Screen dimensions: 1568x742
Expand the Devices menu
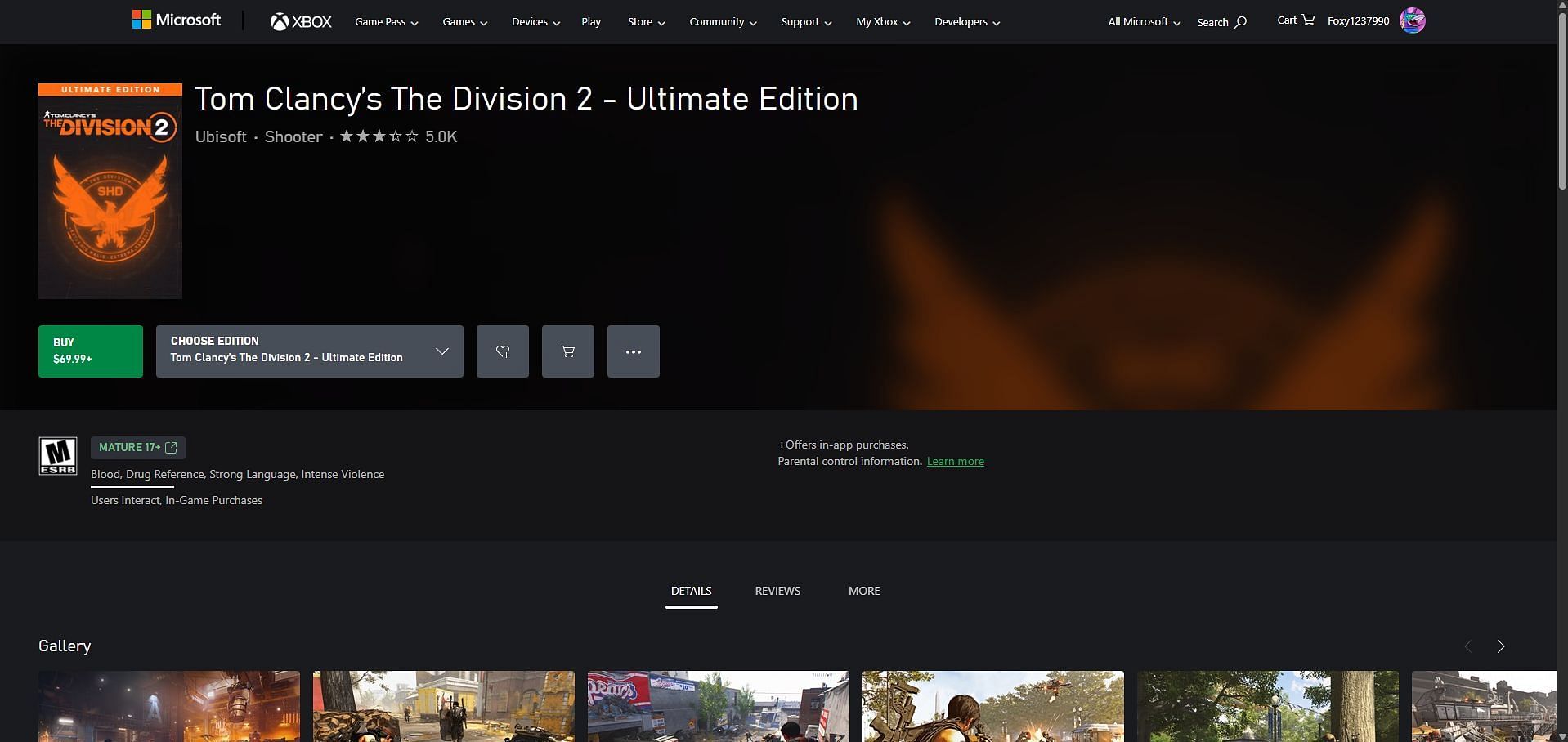pos(536,22)
